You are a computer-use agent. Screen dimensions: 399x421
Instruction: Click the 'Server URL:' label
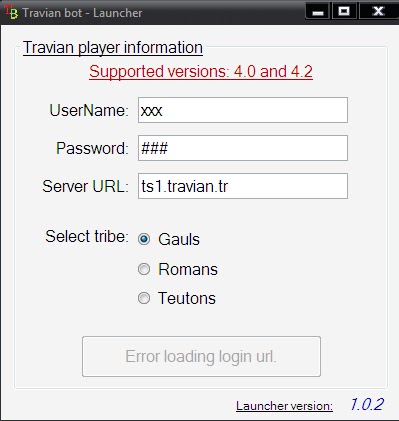pyautogui.click(x=85, y=186)
